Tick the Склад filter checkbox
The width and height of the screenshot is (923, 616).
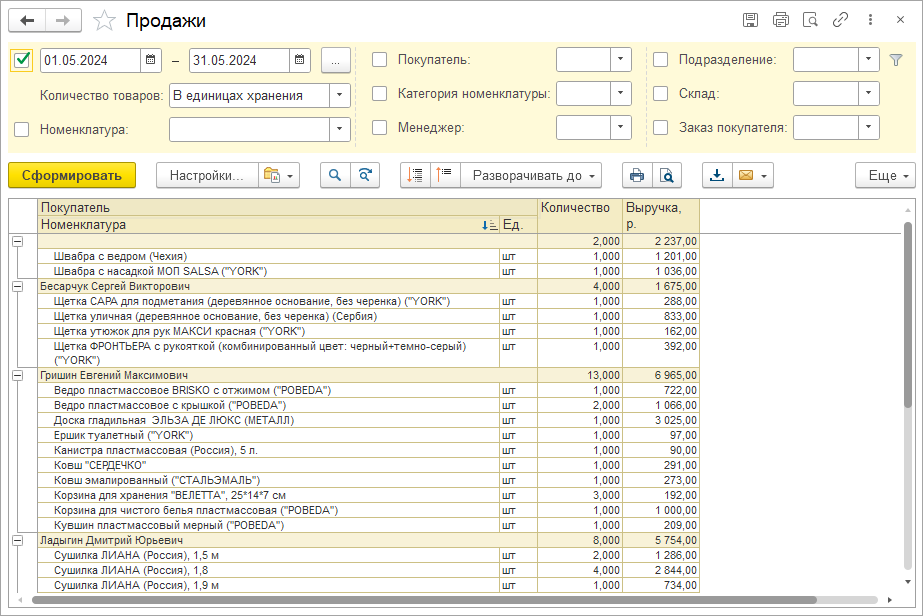click(661, 94)
